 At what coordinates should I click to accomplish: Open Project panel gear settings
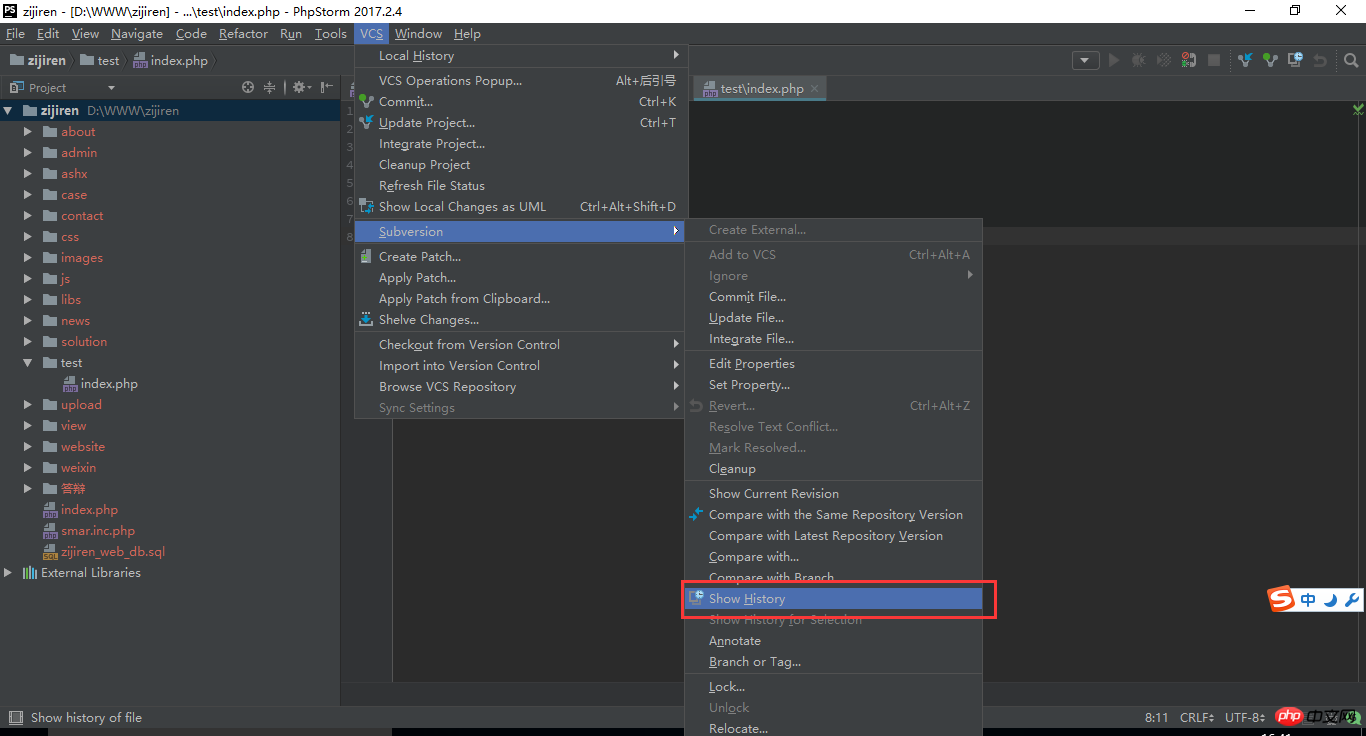click(301, 88)
